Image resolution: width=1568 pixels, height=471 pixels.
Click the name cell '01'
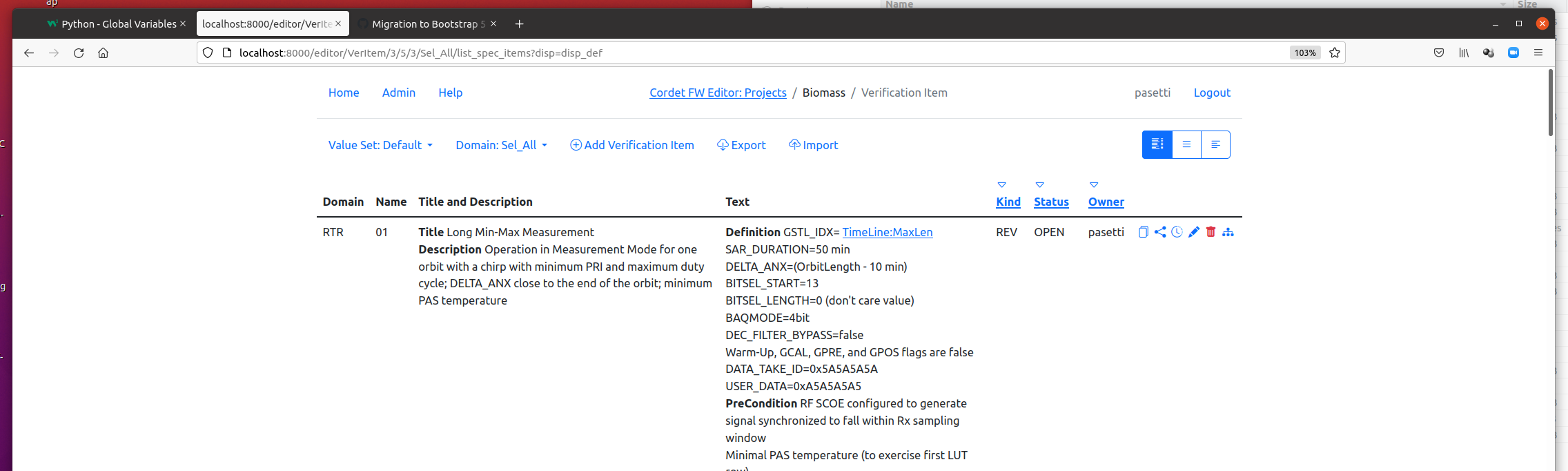point(382,232)
